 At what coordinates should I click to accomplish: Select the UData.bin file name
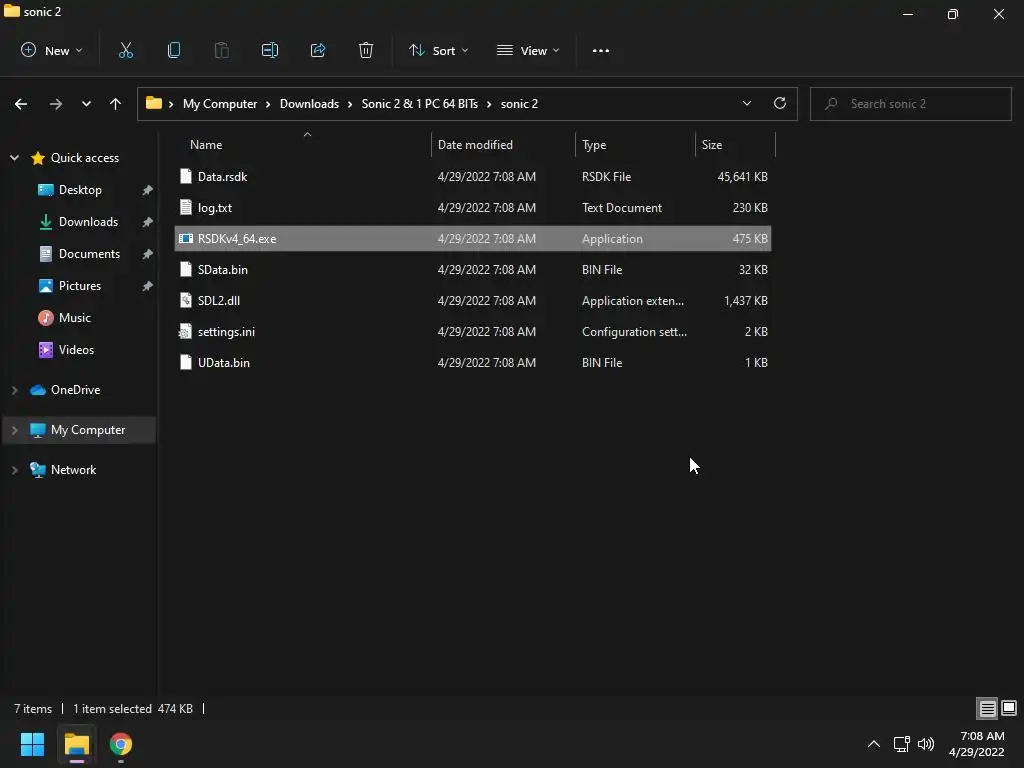[x=223, y=362]
